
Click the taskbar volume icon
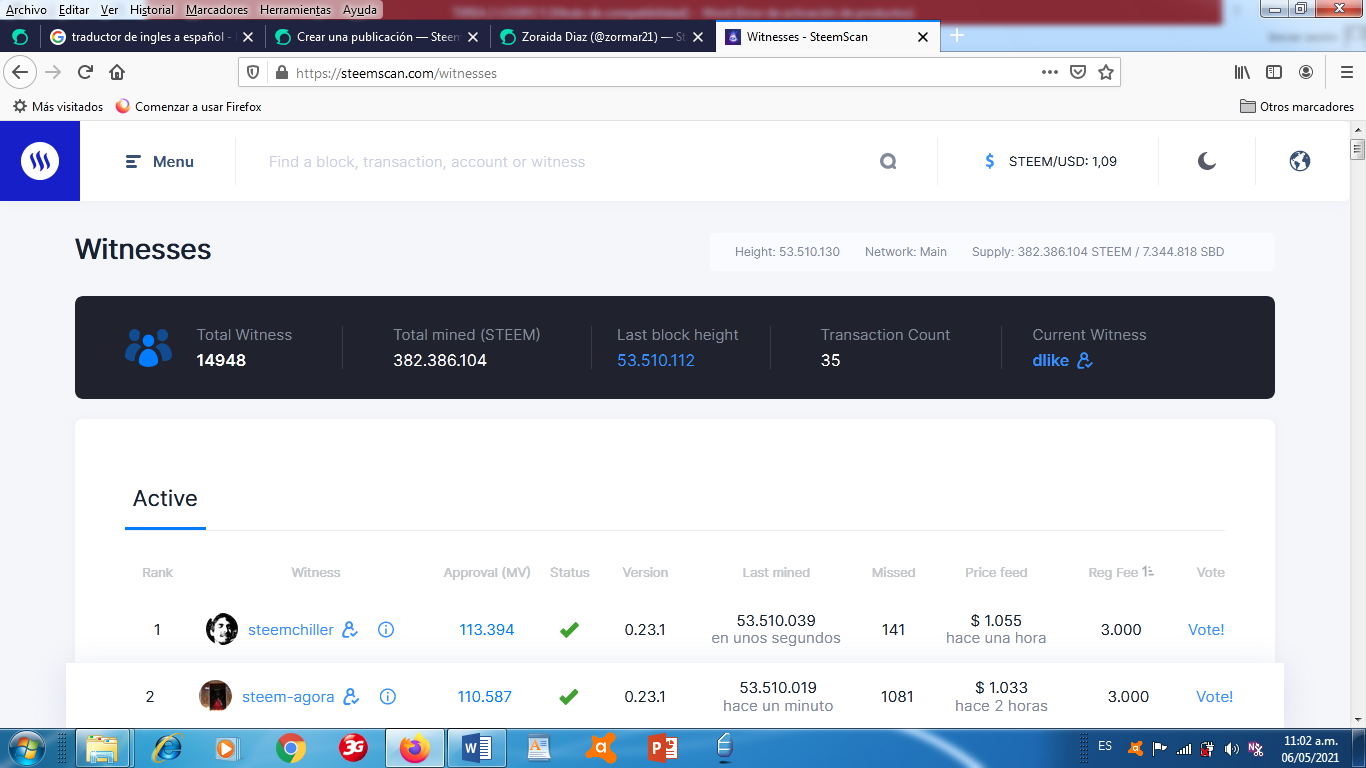(x=1231, y=748)
